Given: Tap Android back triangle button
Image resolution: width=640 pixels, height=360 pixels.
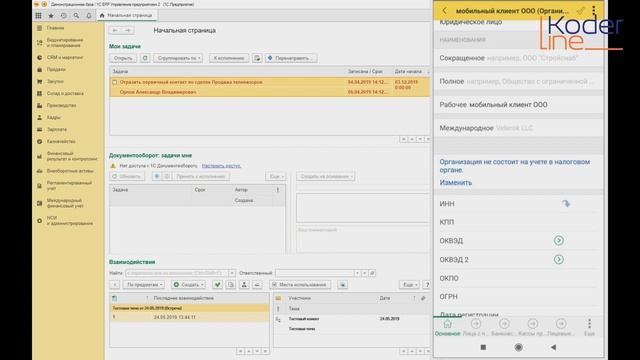Looking at the screenshot, I should tap(553, 347).
